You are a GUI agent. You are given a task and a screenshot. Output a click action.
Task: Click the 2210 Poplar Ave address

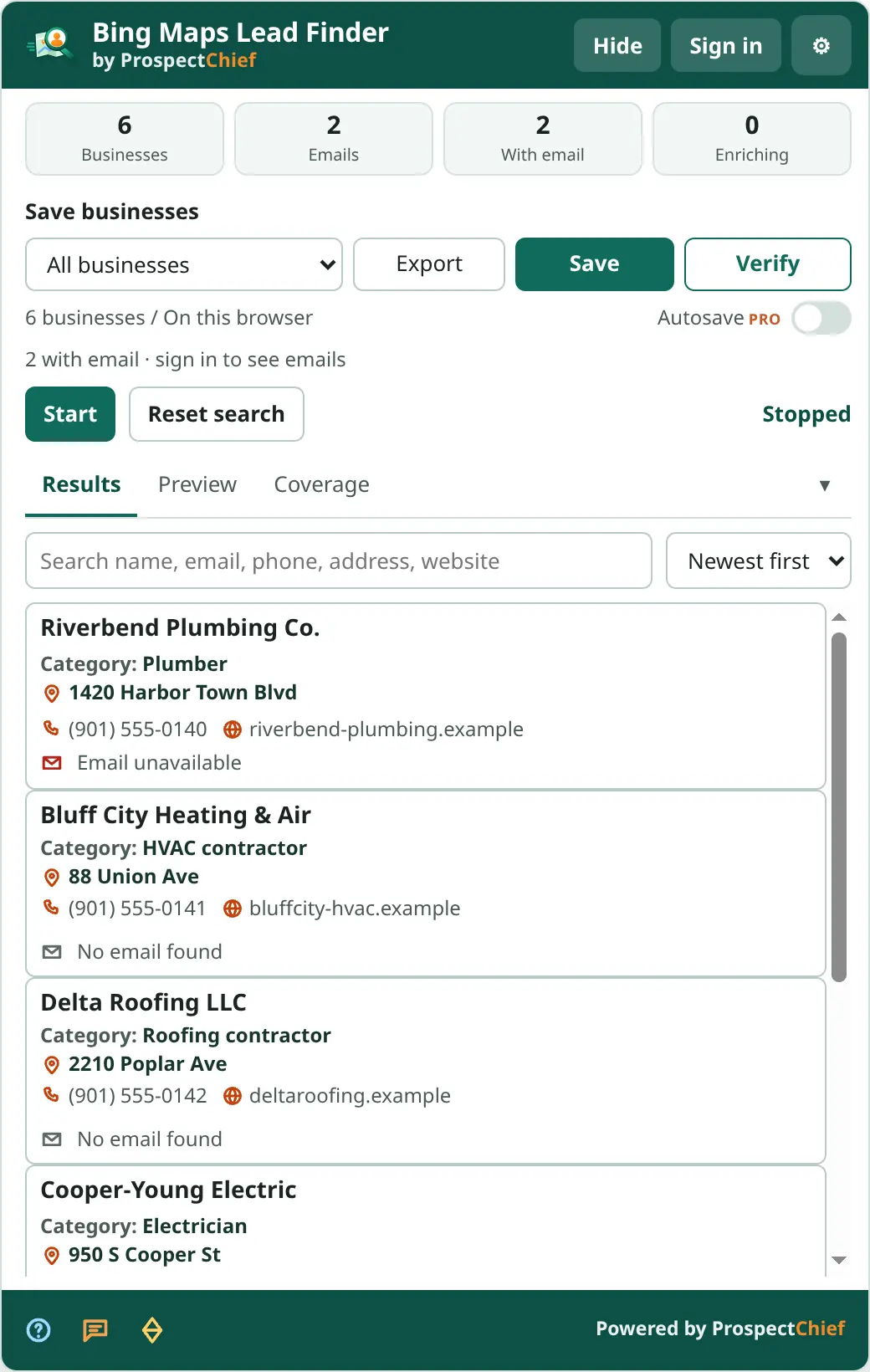tap(148, 1064)
